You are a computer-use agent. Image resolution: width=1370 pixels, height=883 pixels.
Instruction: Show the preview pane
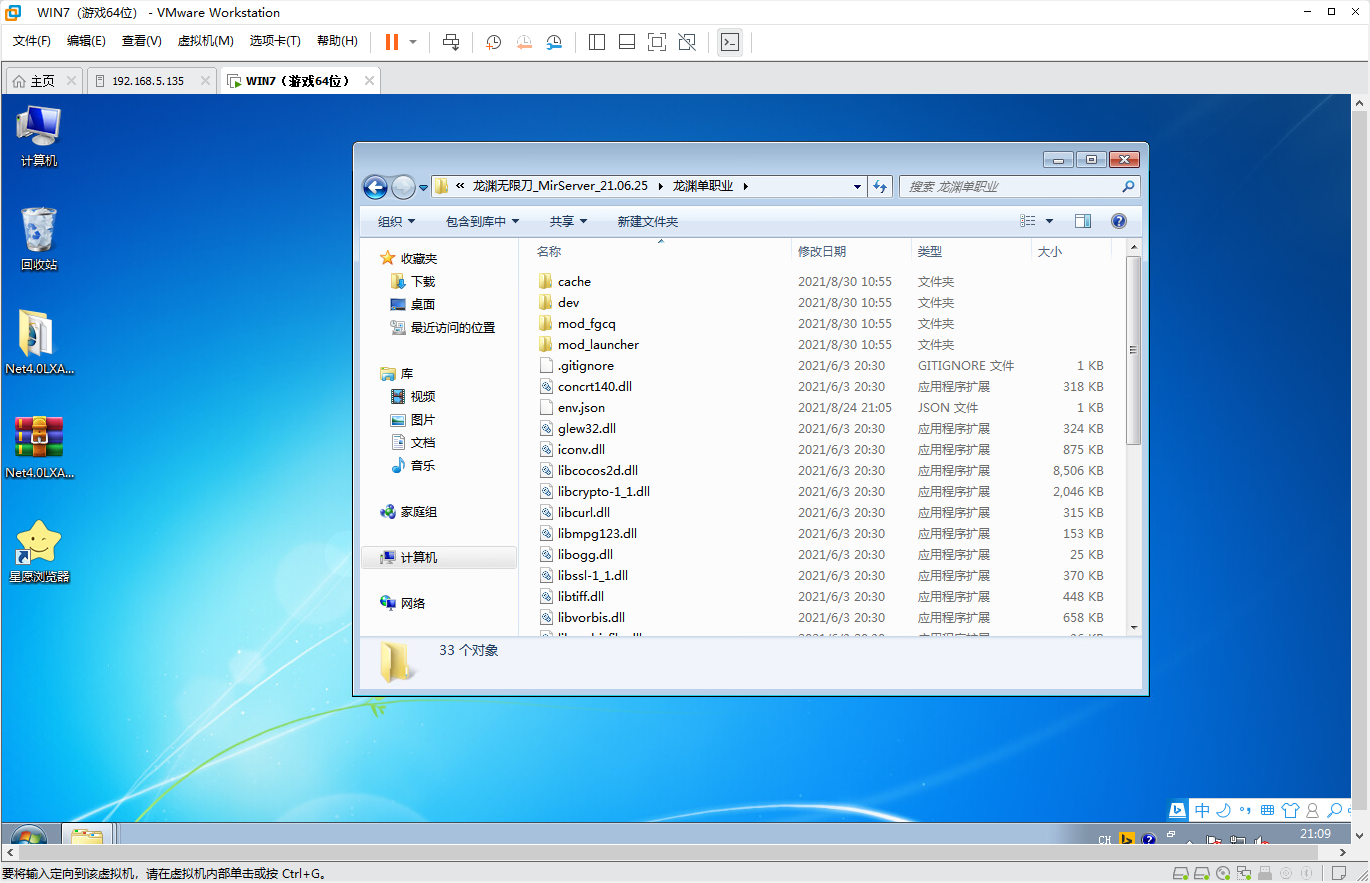click(x=1083, y=221)
